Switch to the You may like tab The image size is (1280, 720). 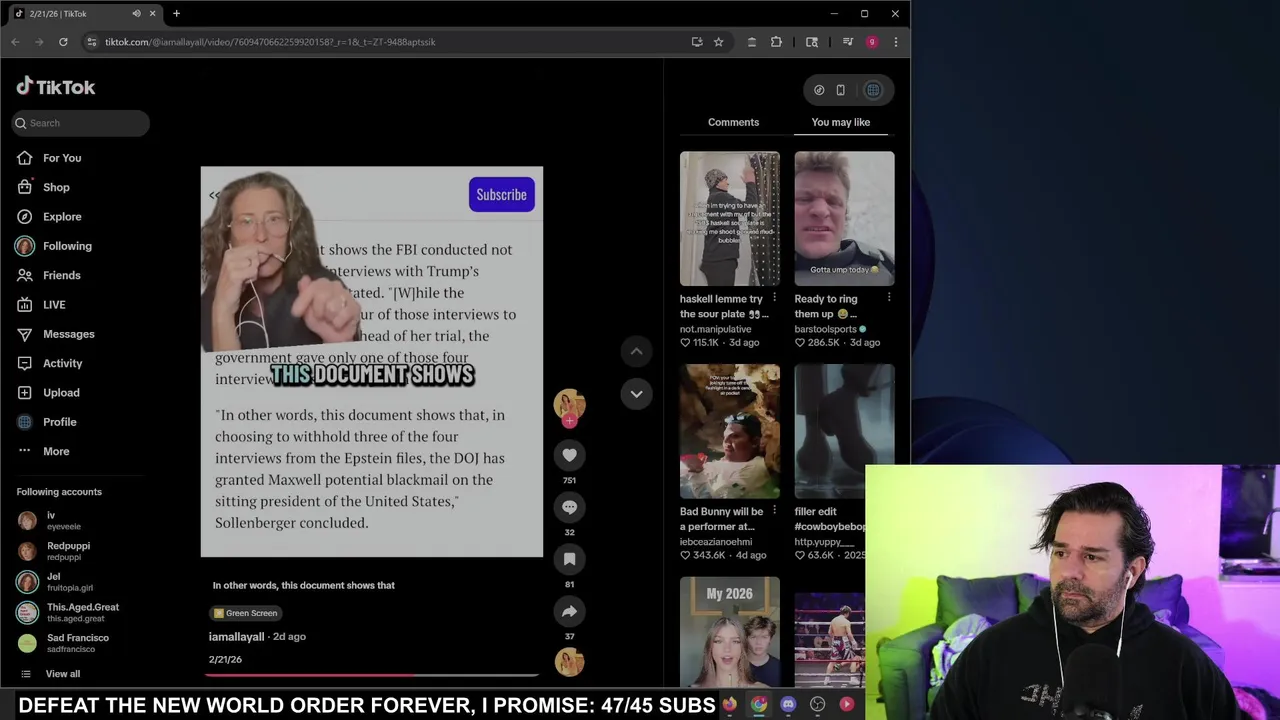click(x=840, y=122)
